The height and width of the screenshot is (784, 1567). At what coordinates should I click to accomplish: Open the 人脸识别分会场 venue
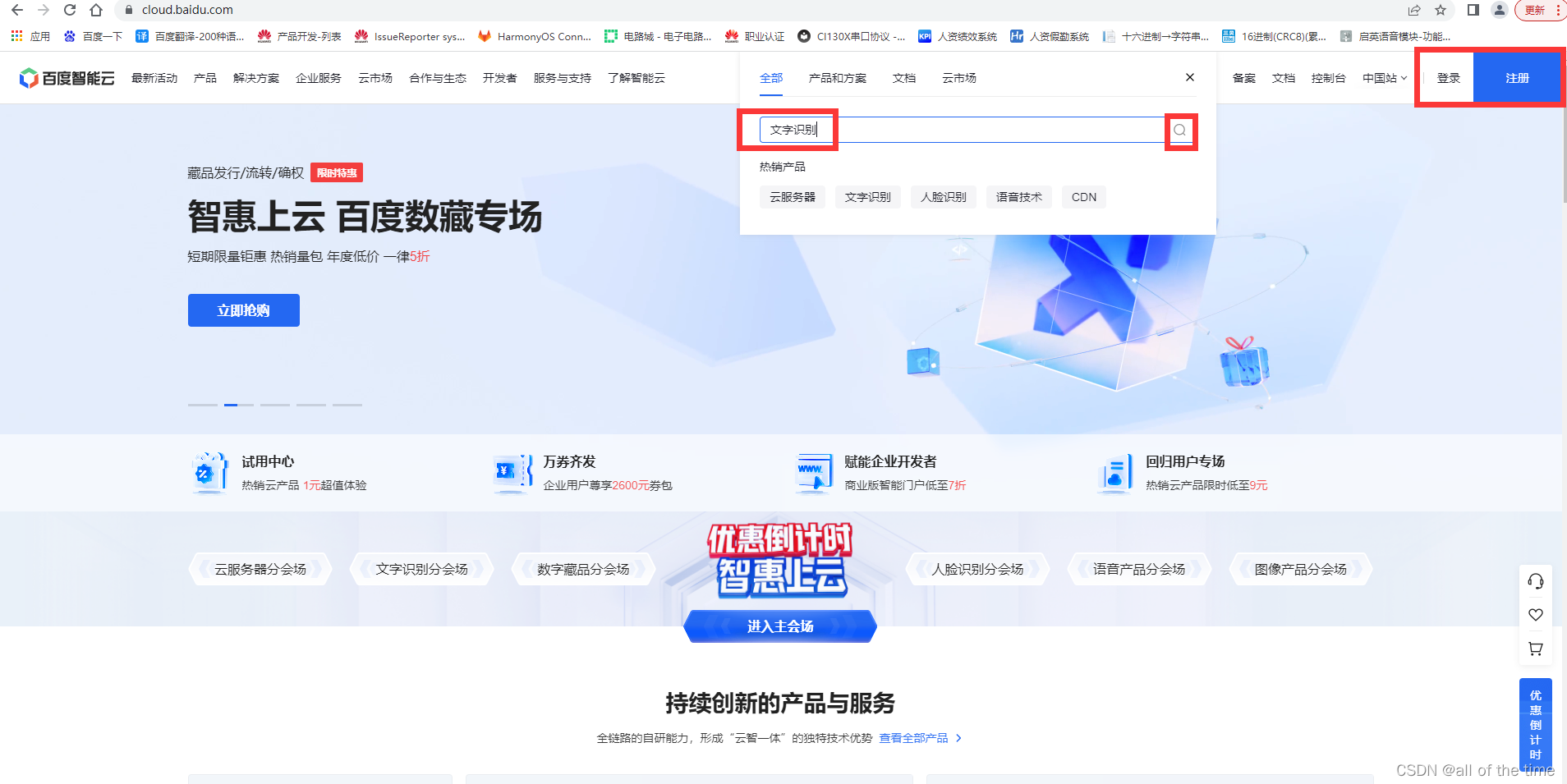[977, 569]
